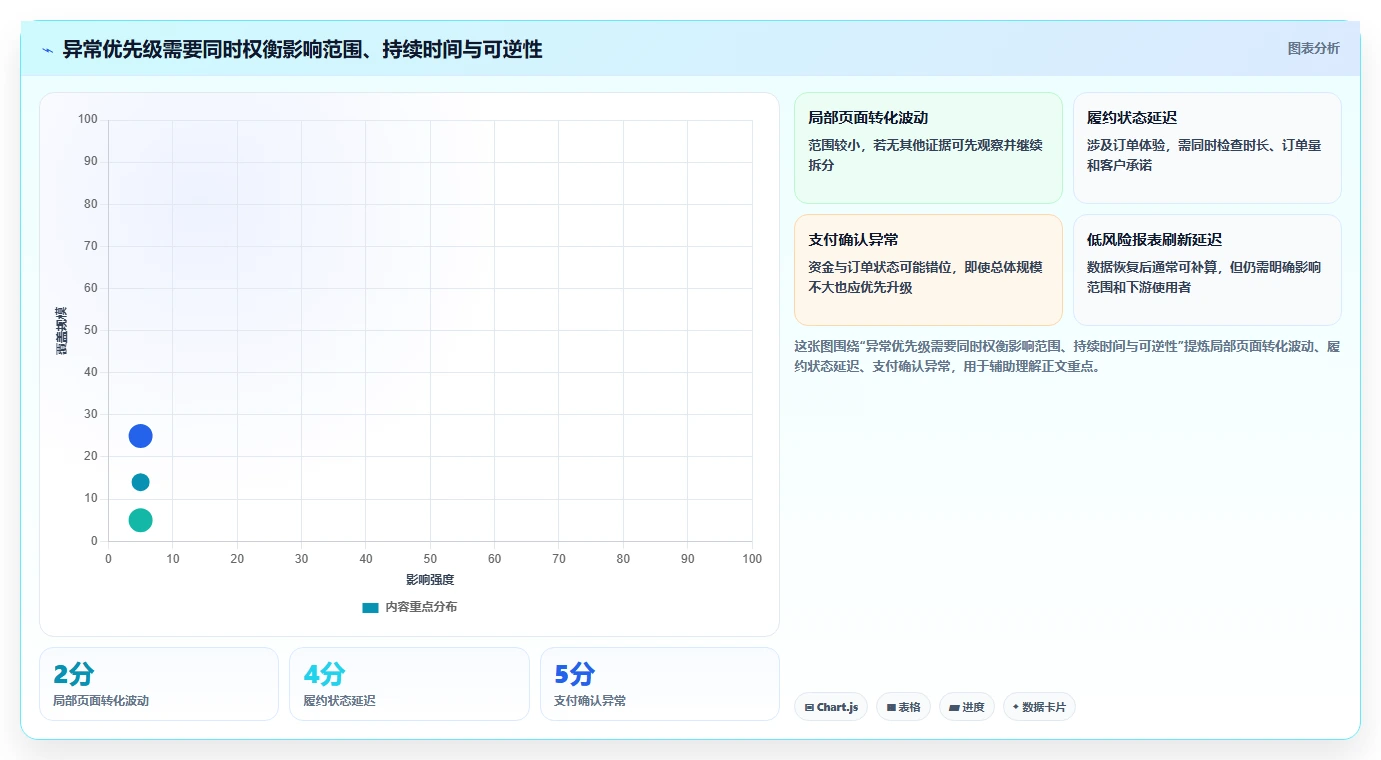This screenshot has height=760, width=1381.
Task: Open the 局部页面转化波动 card
Action: [x=928, y=148]
